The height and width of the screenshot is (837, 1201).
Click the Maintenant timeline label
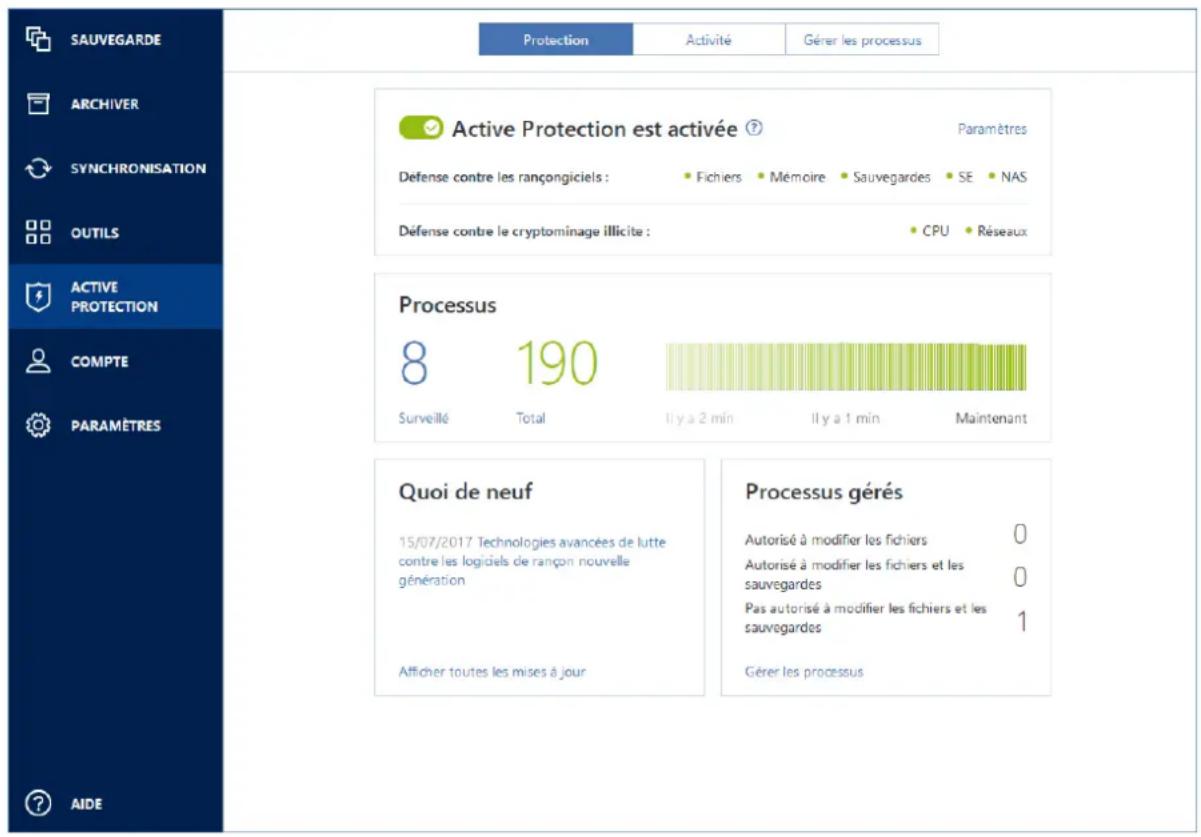[x=991, y=418]
